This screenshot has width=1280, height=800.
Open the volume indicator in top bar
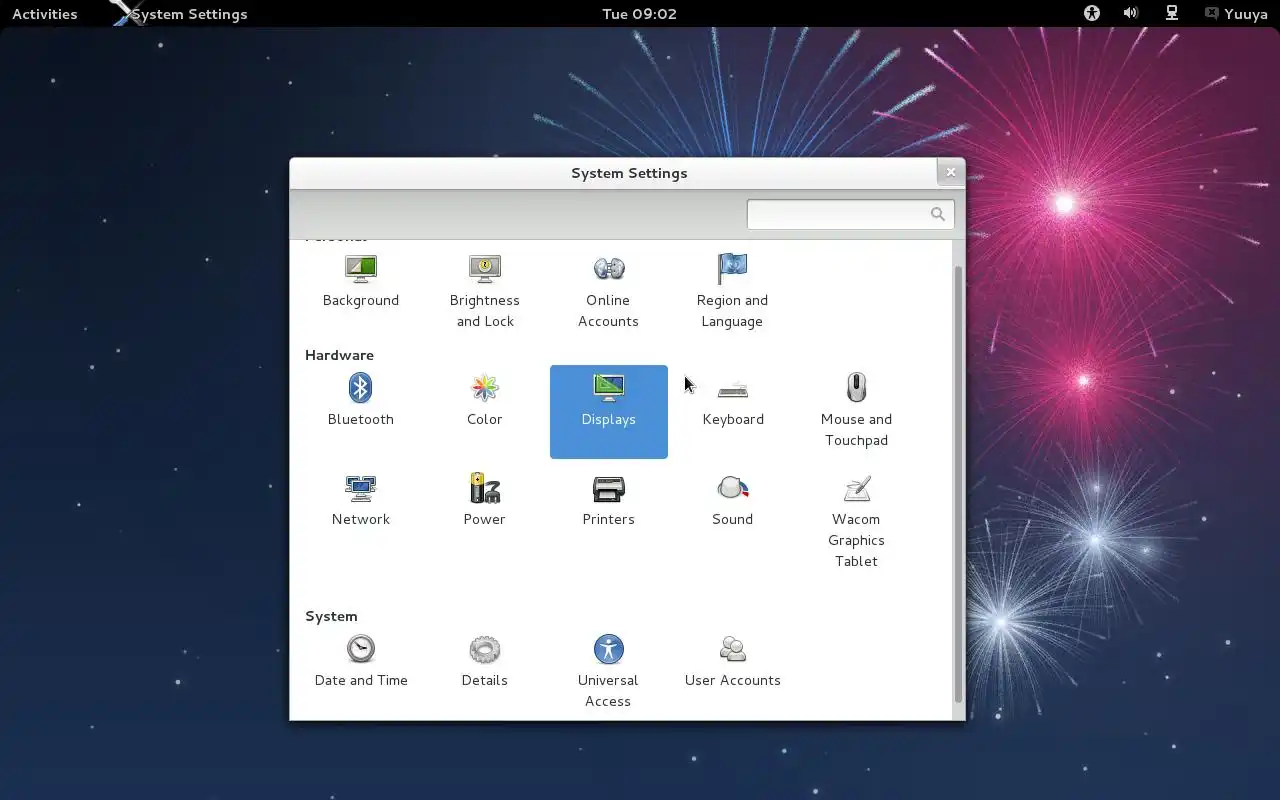(x=1131, y=13)
